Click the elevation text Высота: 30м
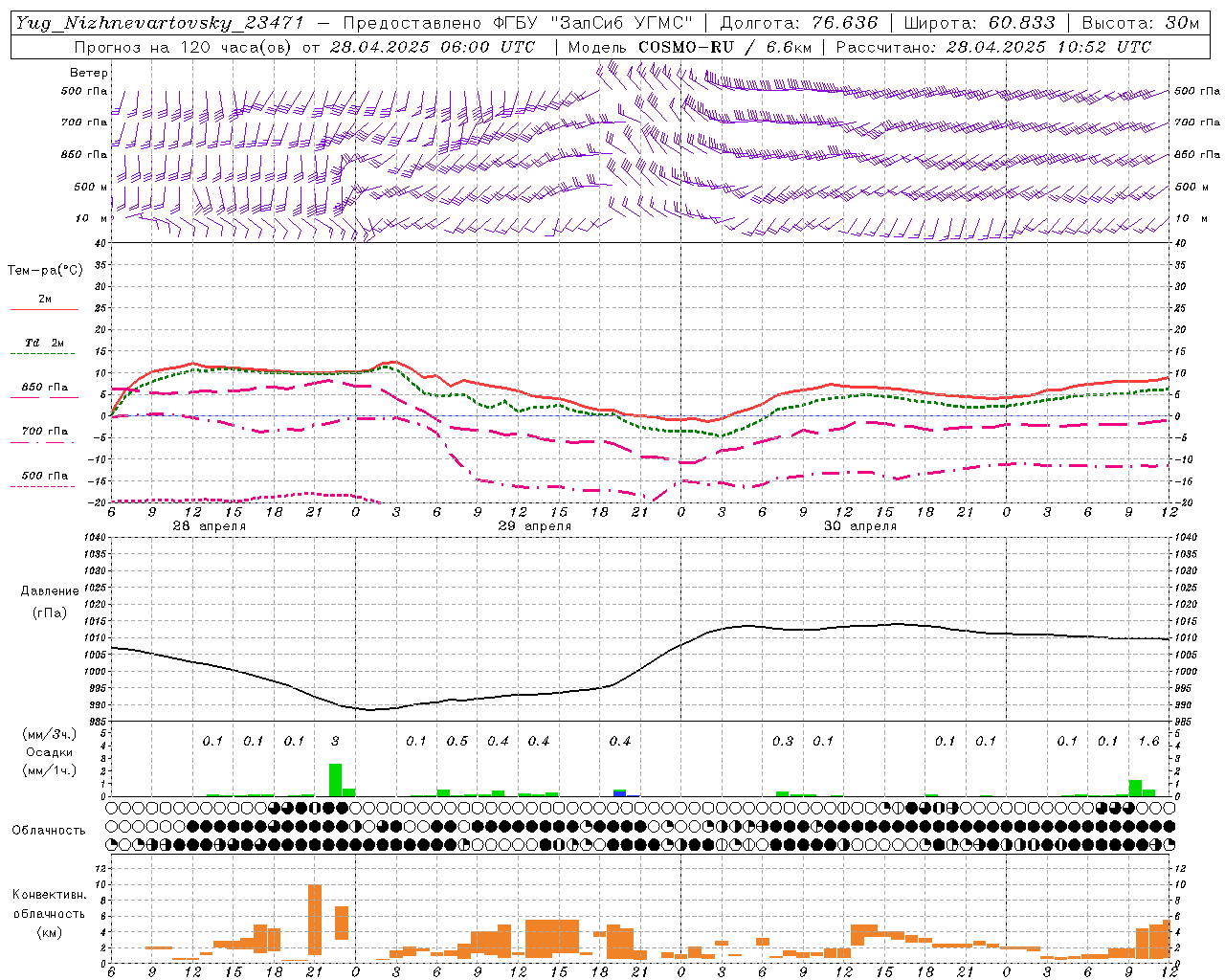This screenshot has width=1225, height=980. [1140, 23]
